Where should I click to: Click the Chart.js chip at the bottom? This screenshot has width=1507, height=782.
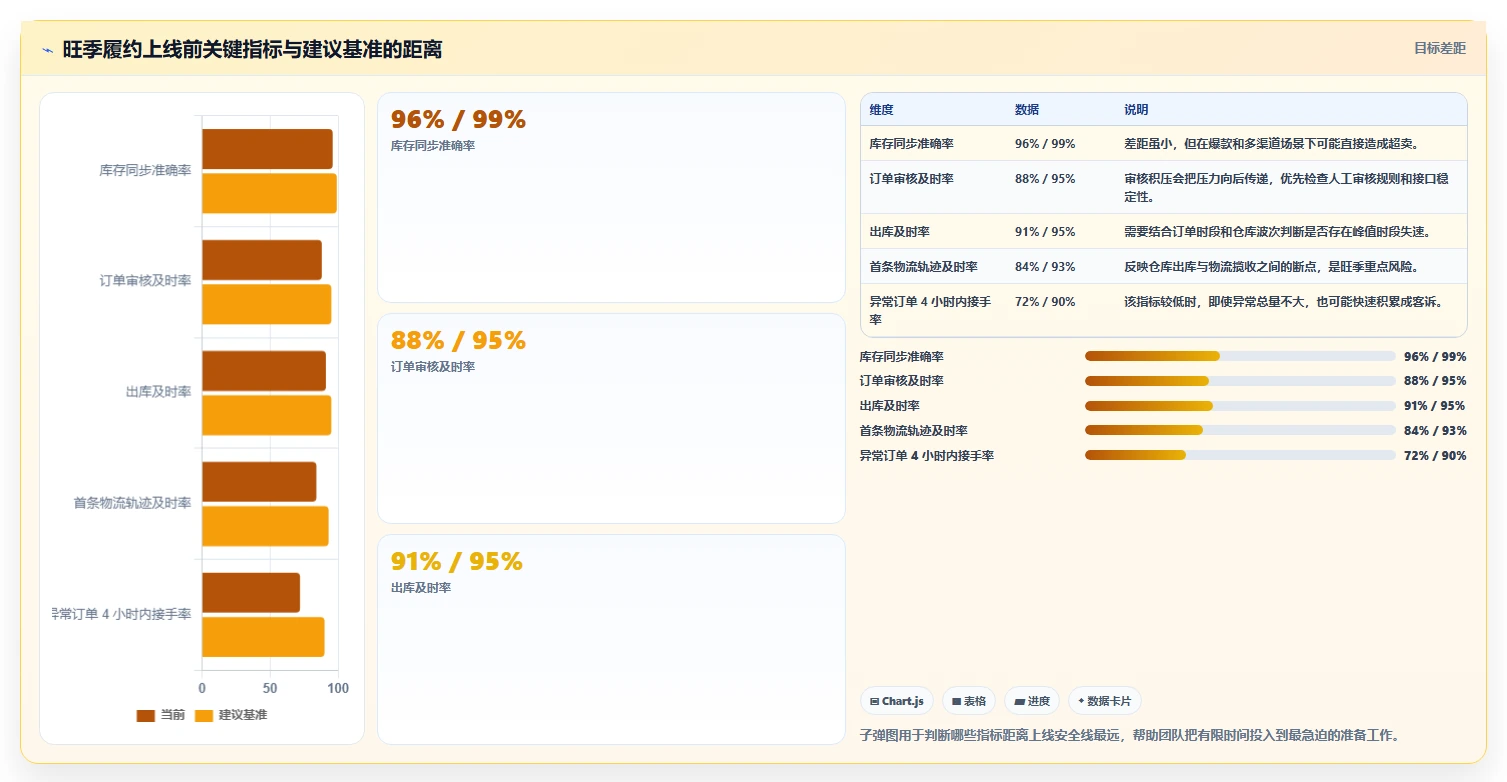click(x=897, y=701)
